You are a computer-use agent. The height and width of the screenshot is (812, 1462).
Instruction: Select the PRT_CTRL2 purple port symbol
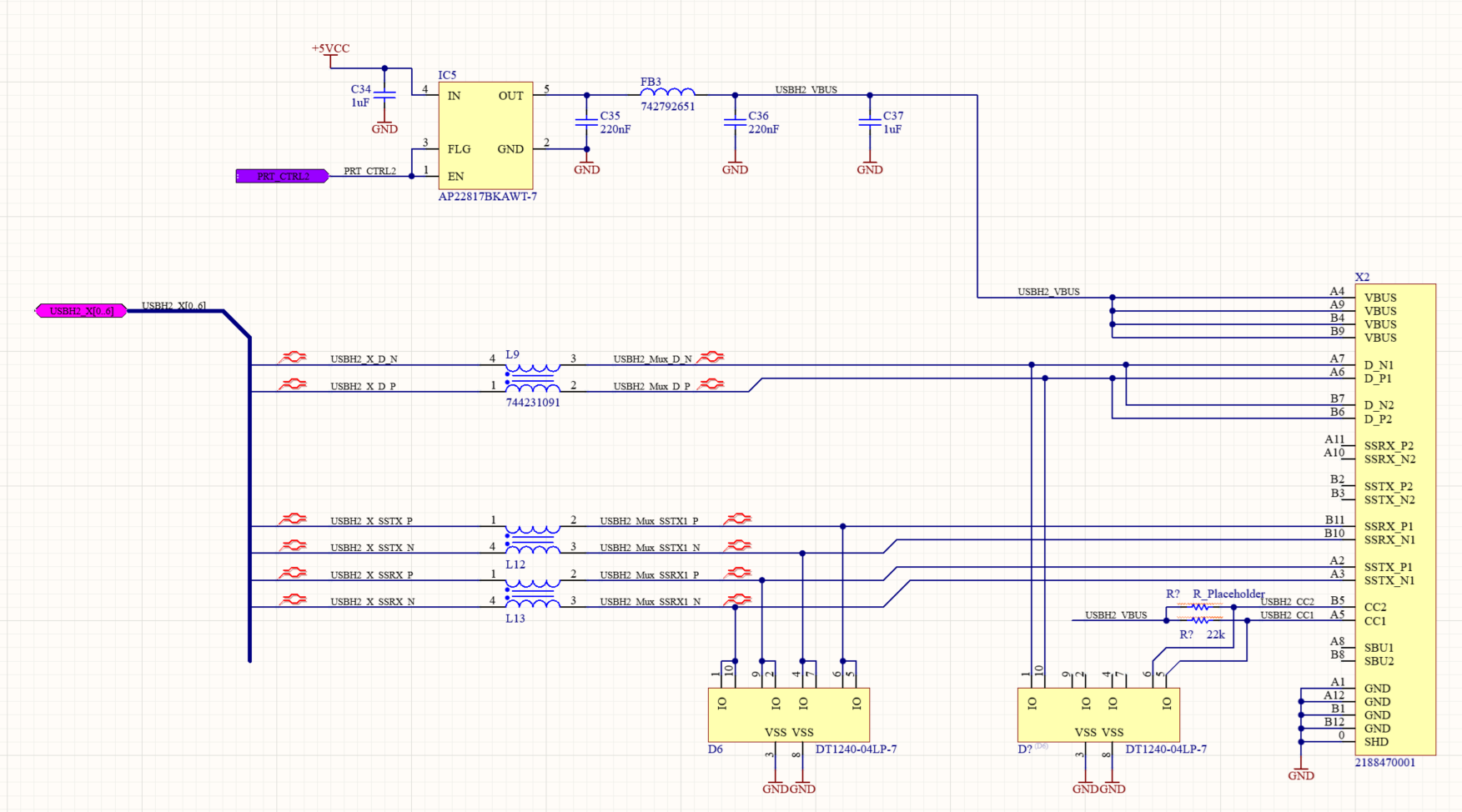coord(282,176)
